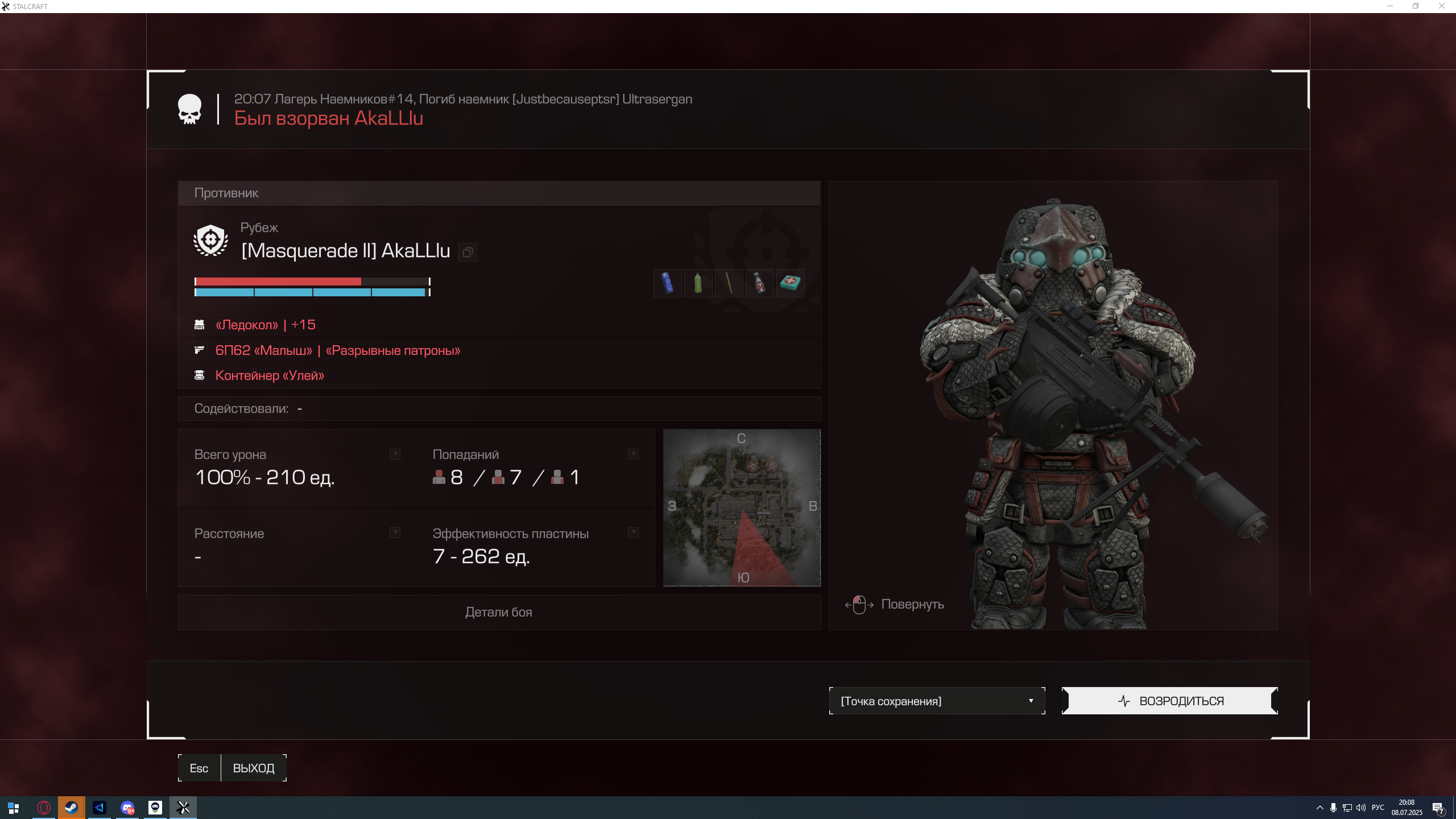The width and height of the screenshot is (1456, 819).
Task: Open Windows Start menu
Action: tap(14, 808)
